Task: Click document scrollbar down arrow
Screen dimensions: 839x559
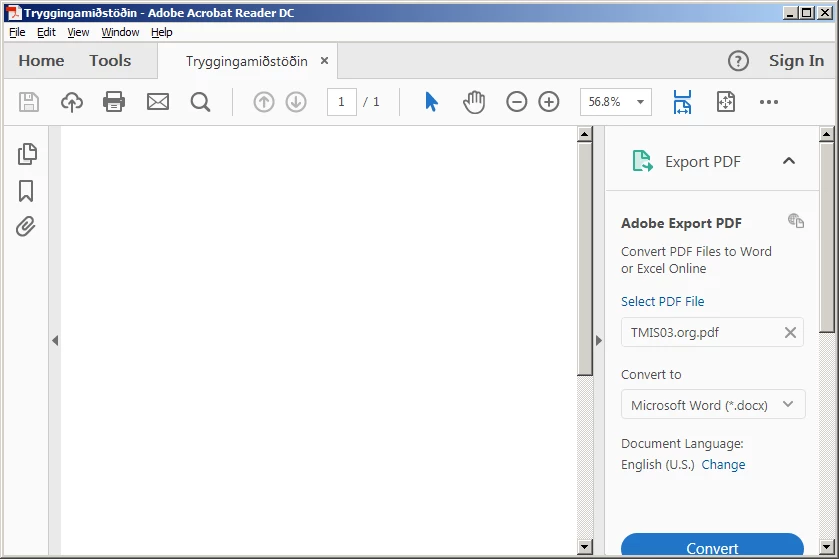Action: click(x=585, y=547)
